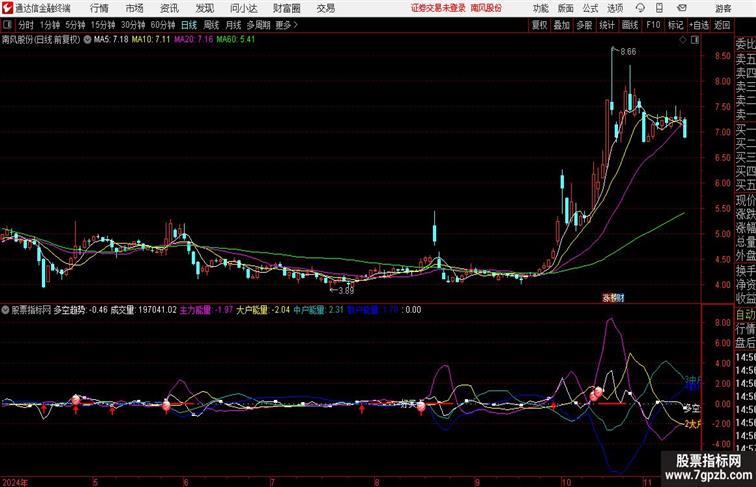Click the red bubble signal at October breakout

pyautogui.click(x=597, y=393)
